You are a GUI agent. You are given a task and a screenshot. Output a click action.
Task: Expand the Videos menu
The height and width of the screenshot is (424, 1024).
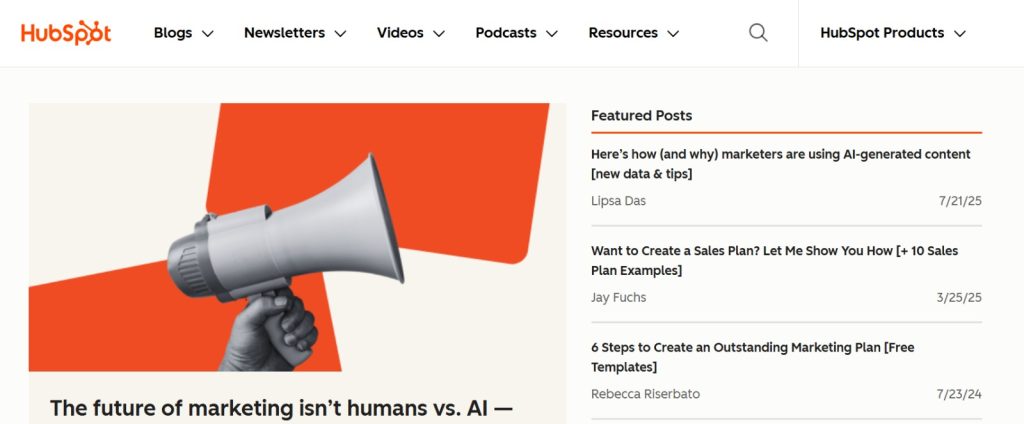coord(411,33)
